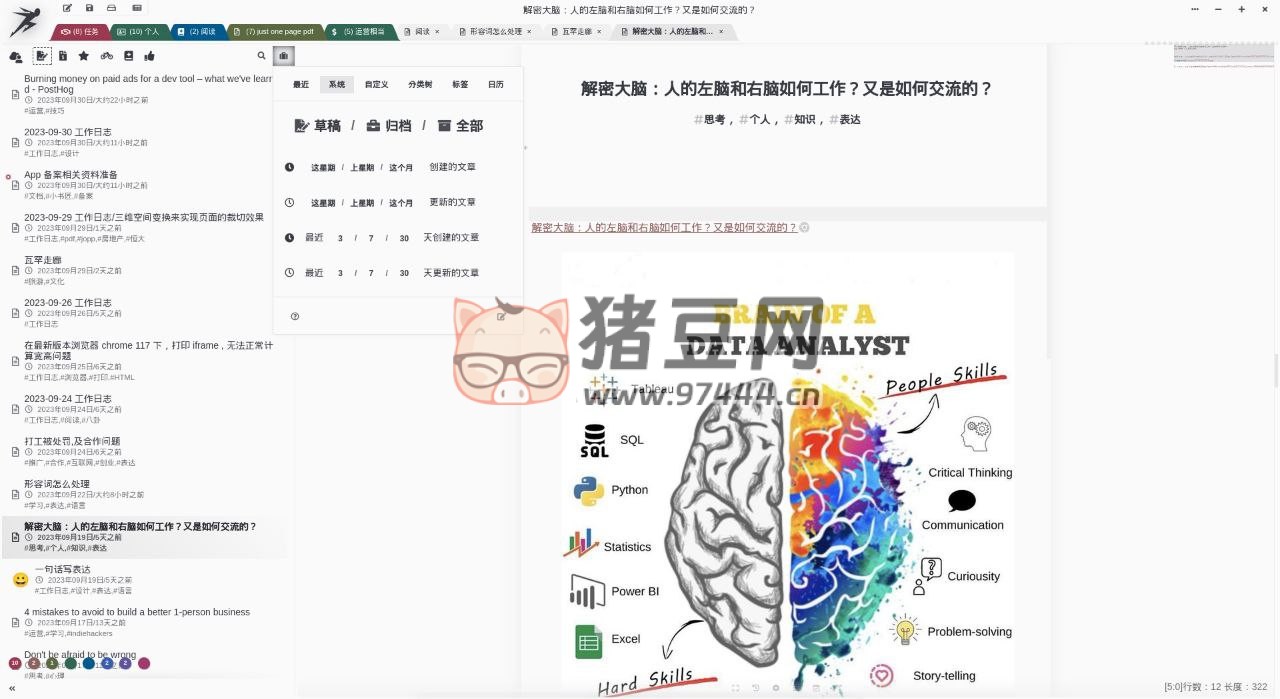Click the cloud user icon in sidebar
Screen dimensions: 1280x699
16,56
